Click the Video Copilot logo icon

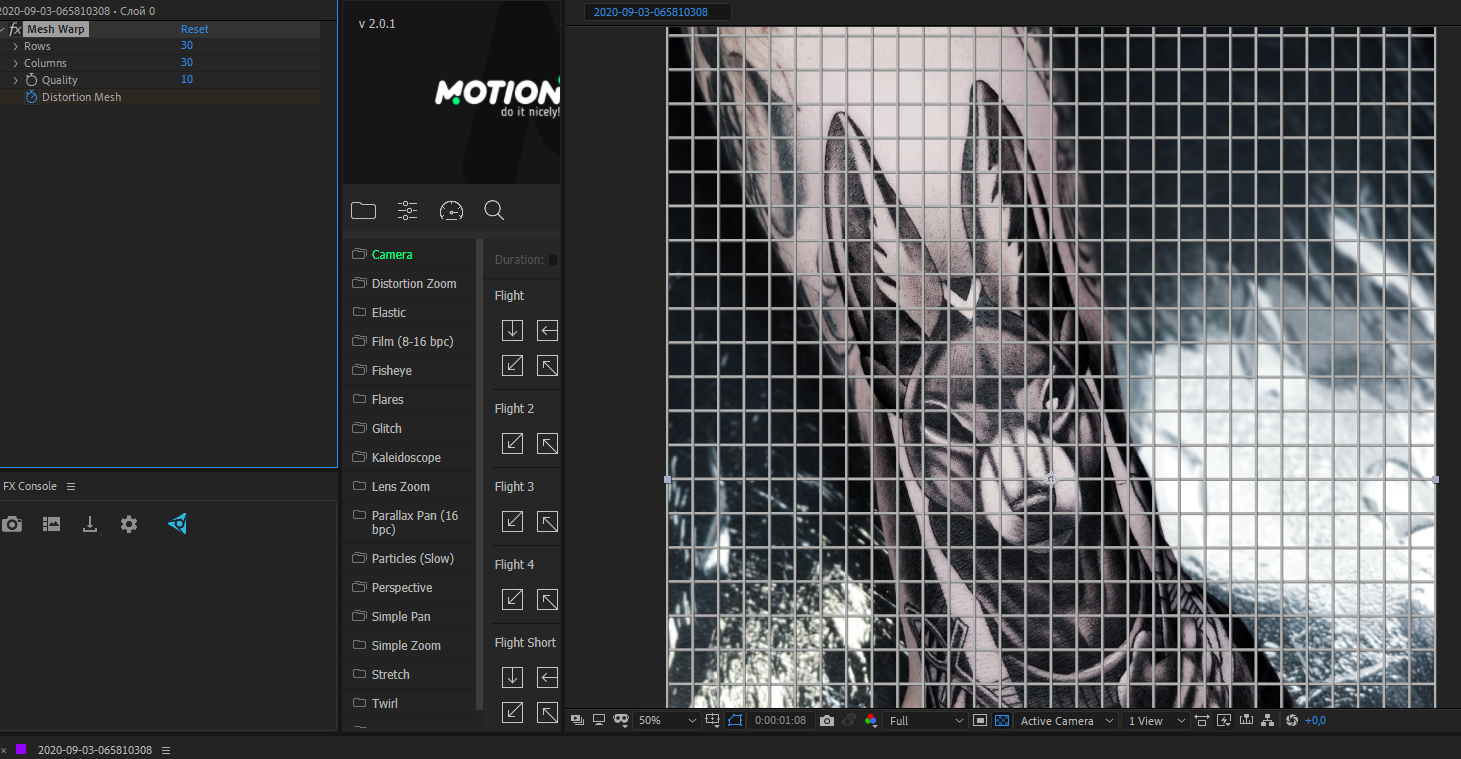178,523
